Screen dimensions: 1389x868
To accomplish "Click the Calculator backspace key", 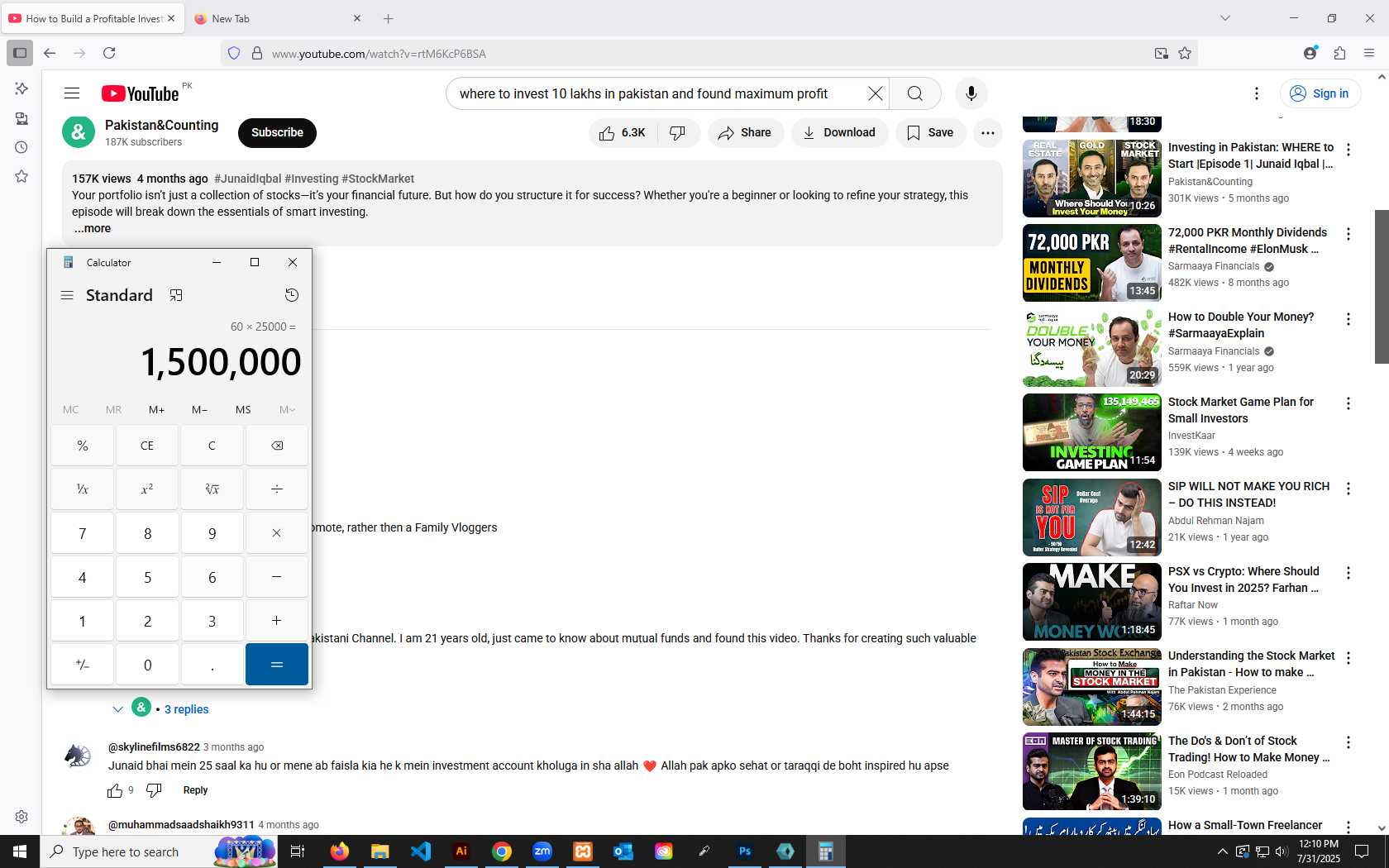I will click(277, 446).
